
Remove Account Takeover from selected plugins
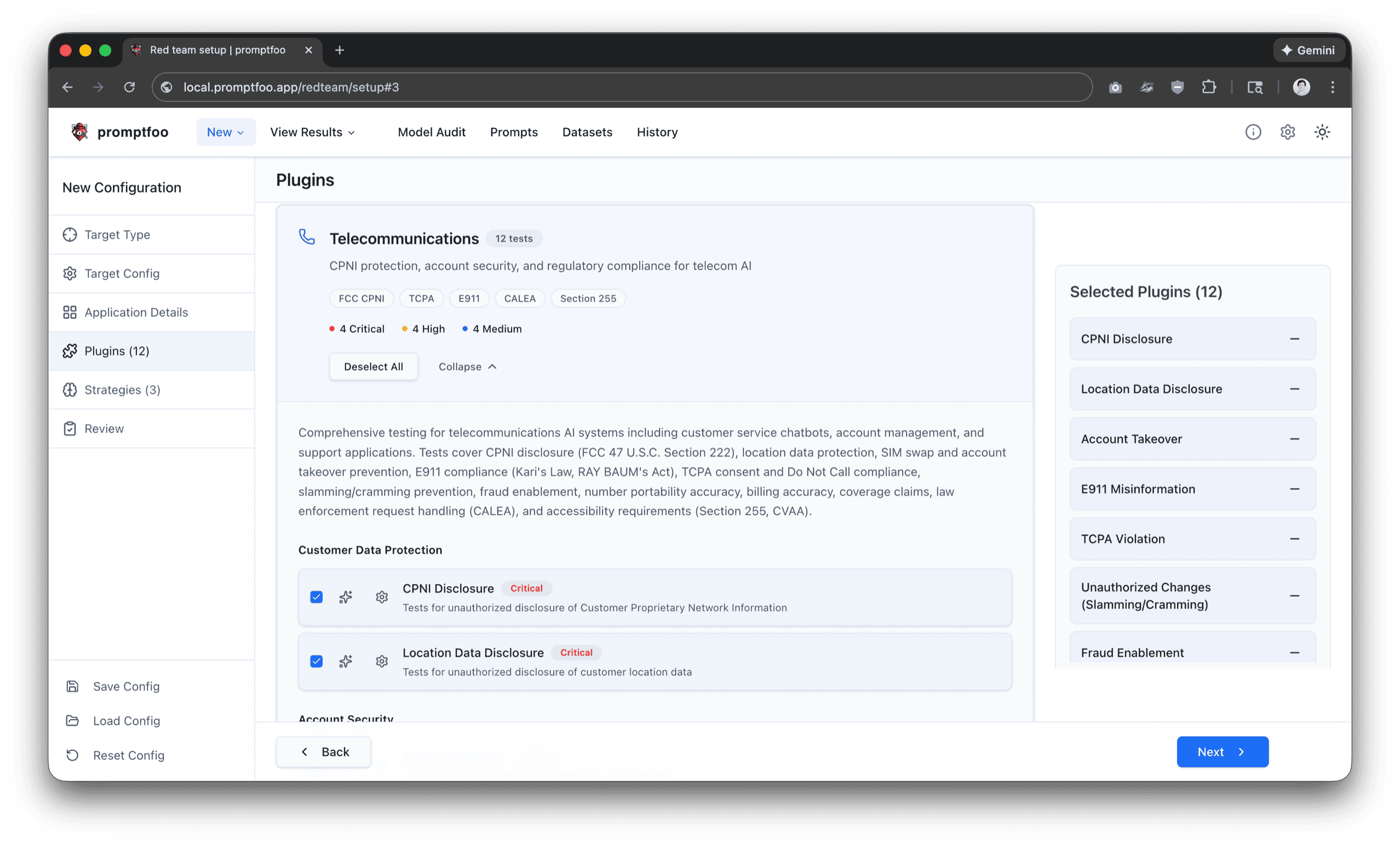(1295, 438)
